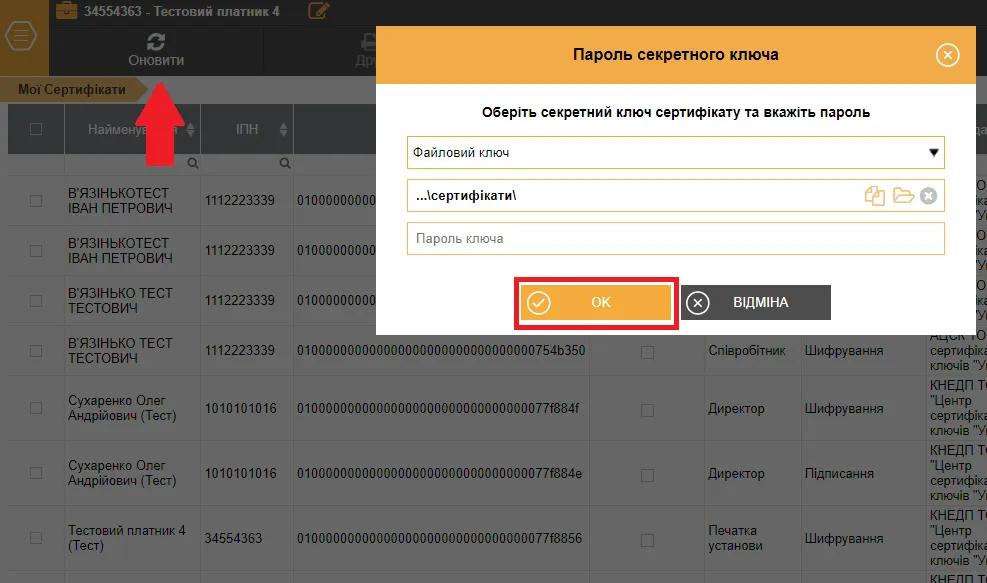Click the search icon under ІПН column
The width and height of the screenshot is (987, 583).
pyautogui.click(x=285, y=163)
